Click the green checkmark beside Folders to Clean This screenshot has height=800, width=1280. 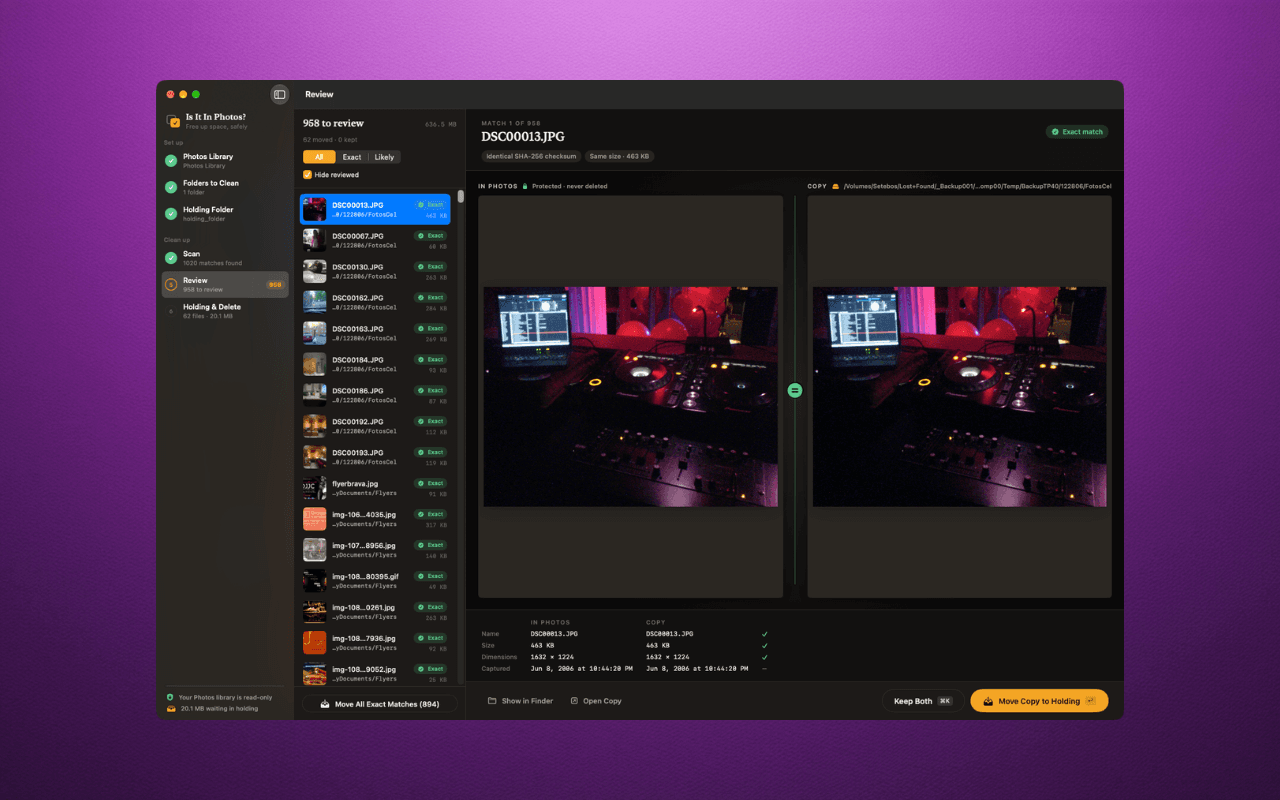tap(171, 187)
